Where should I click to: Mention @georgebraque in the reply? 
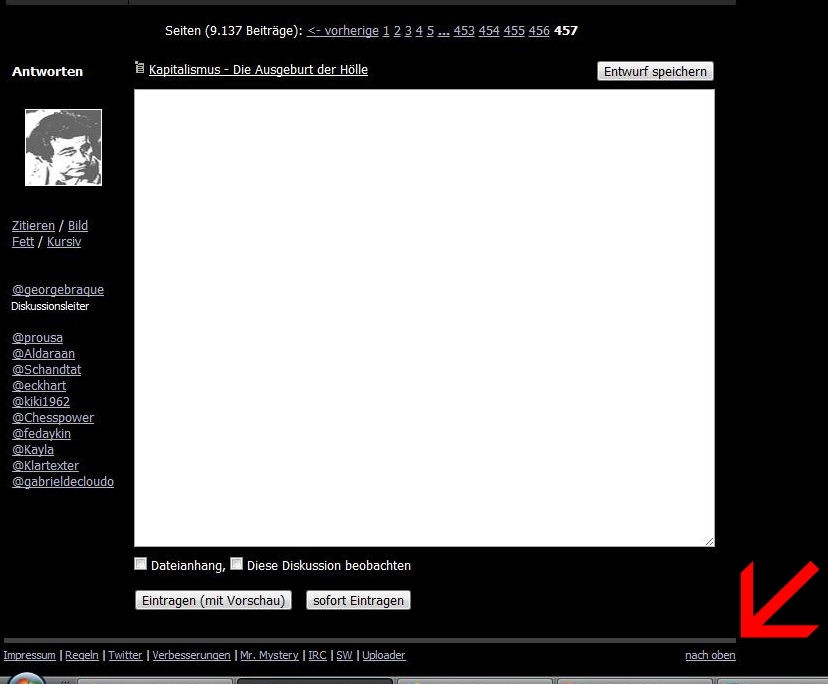[58, 289]
